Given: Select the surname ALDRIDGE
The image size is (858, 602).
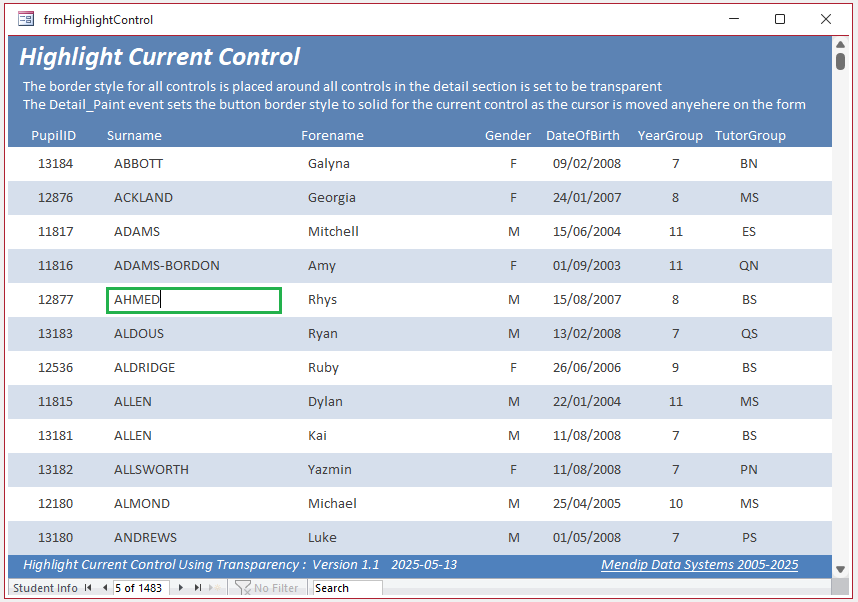Looking at the screenshot, I should 144,367.
